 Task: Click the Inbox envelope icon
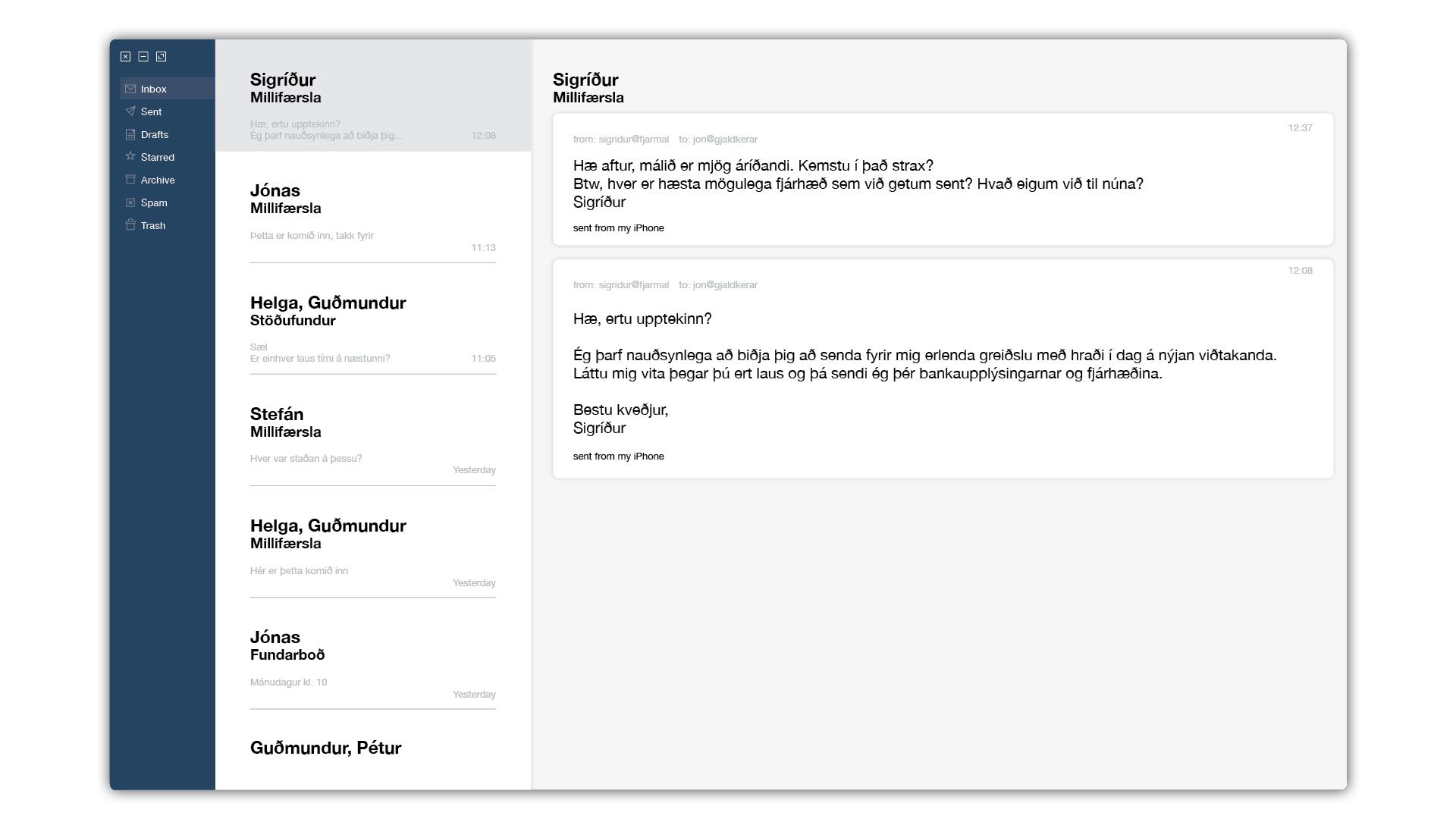tap(130, 89)
